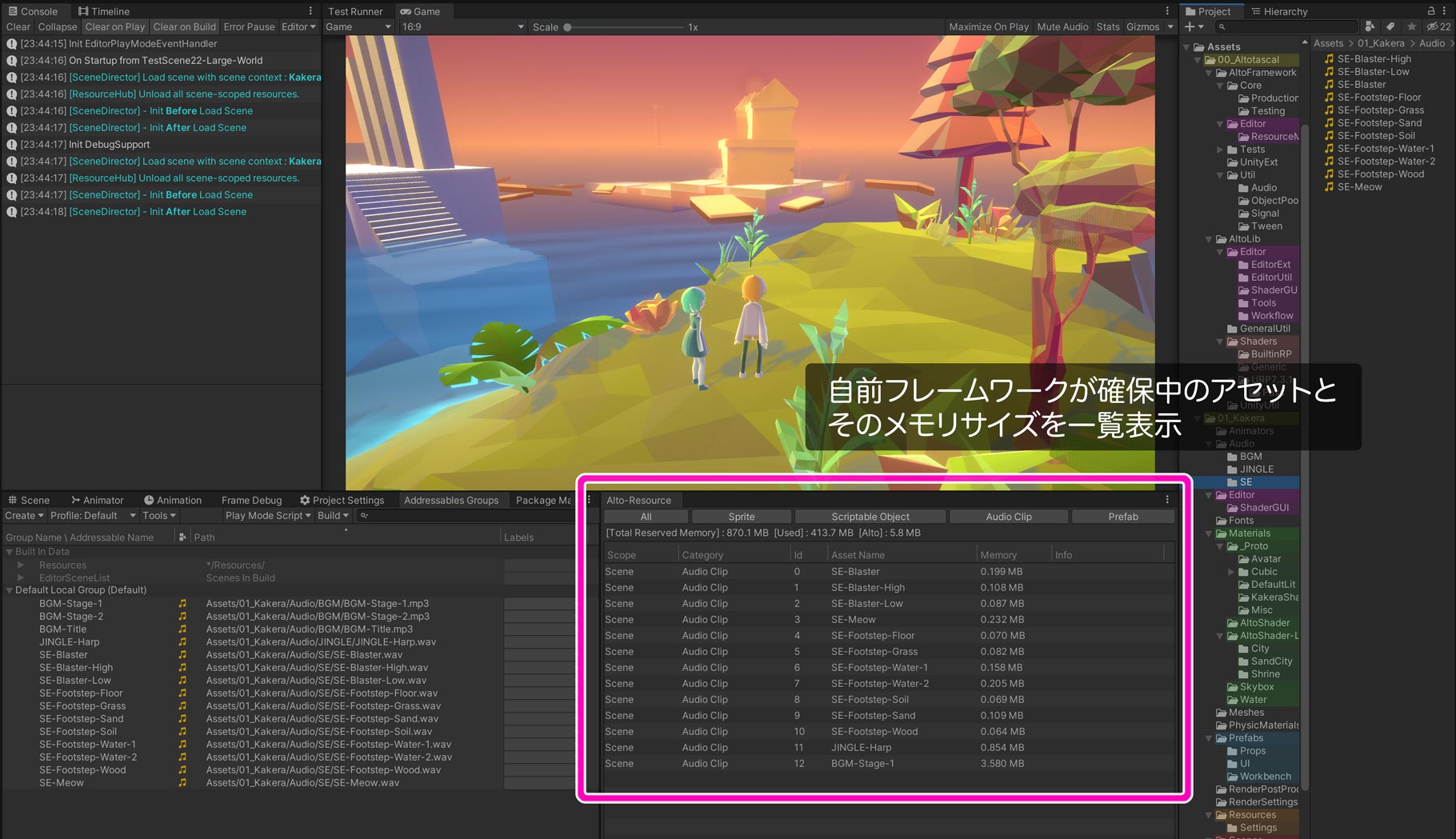Open the 16:9 aspect ratio dropdown
This screenshot has width=1456, height=839.
[464, 26]
